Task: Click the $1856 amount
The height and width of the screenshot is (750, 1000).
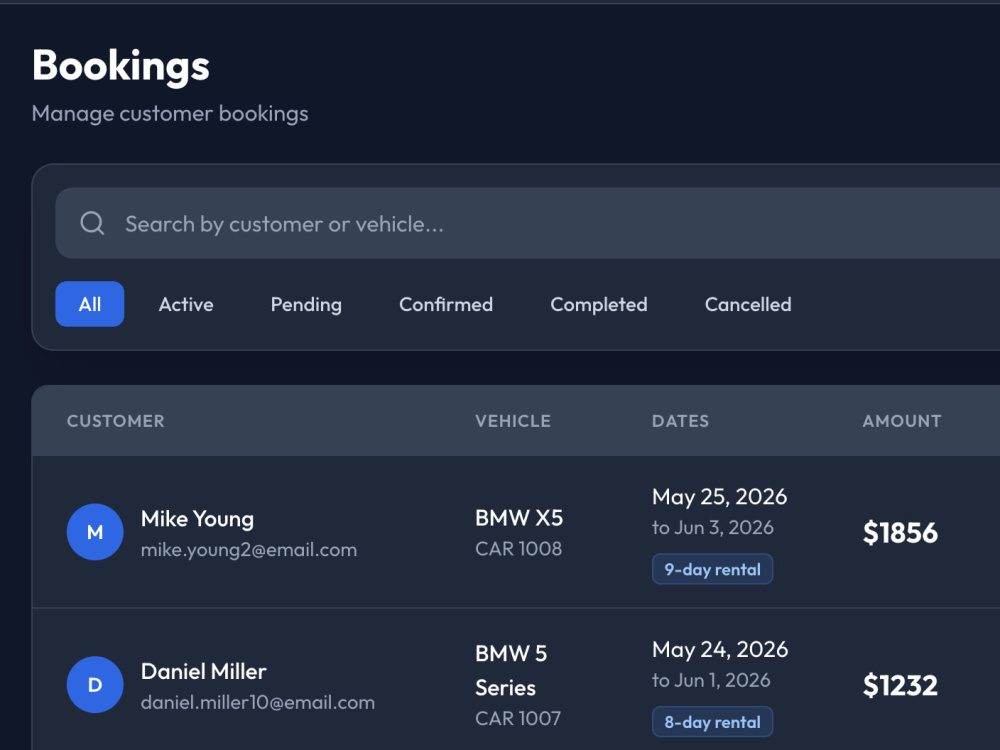Action: pos(900,533)
